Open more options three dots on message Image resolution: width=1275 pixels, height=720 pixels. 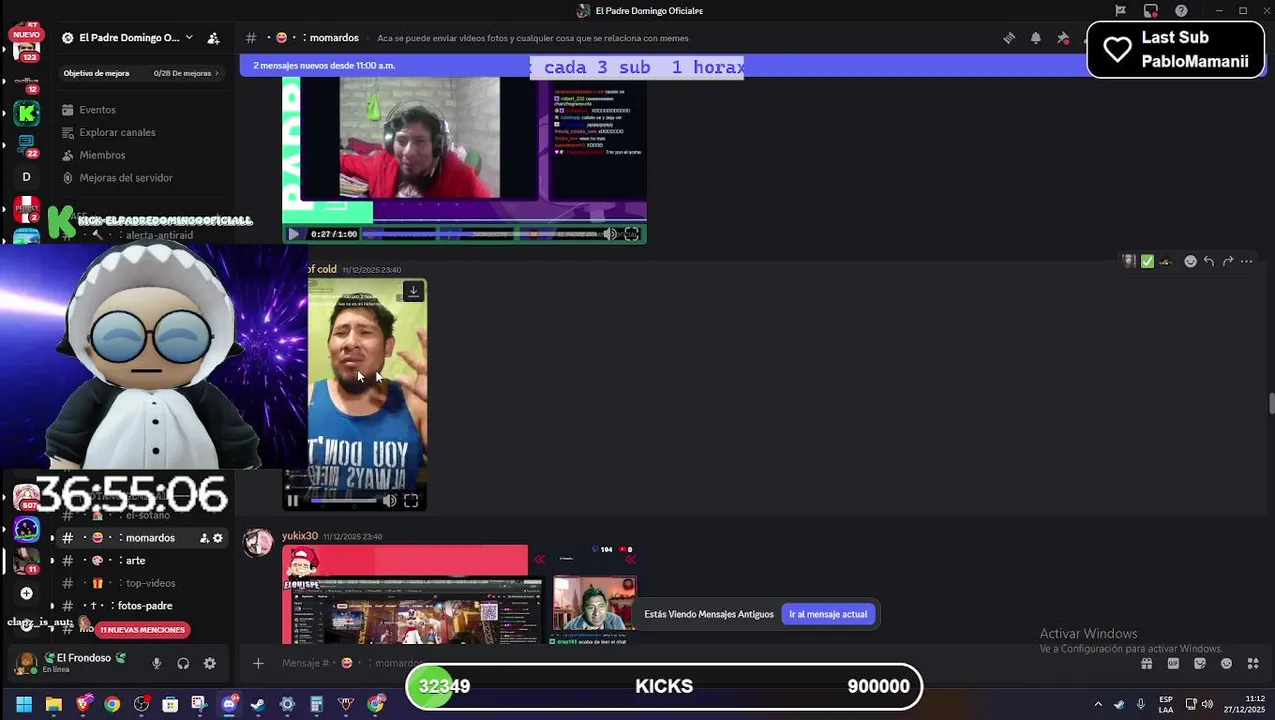[x=1246, y=261]
